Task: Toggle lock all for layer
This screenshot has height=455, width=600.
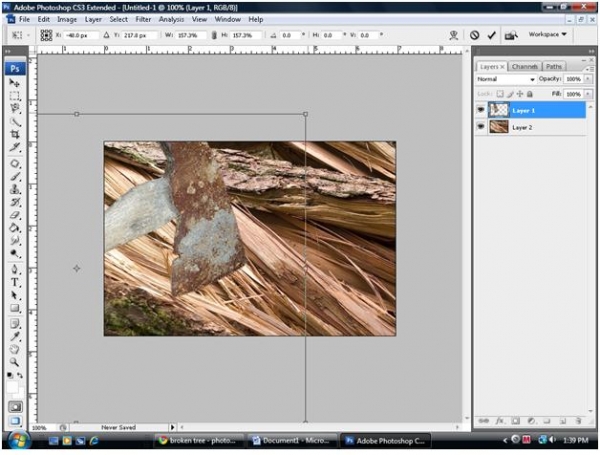Action: point(530,94)
